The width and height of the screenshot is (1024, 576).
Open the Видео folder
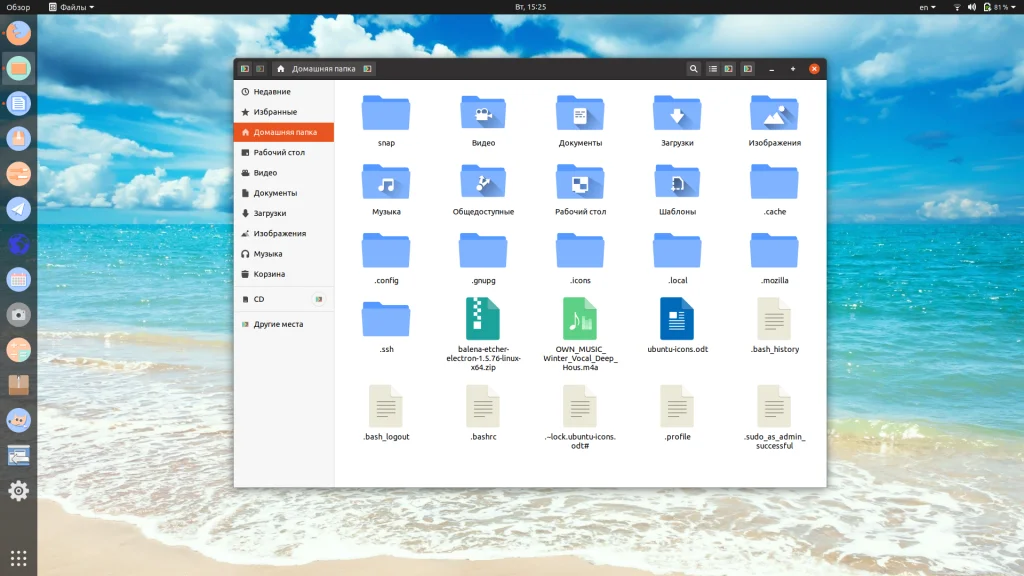(483, 115)
